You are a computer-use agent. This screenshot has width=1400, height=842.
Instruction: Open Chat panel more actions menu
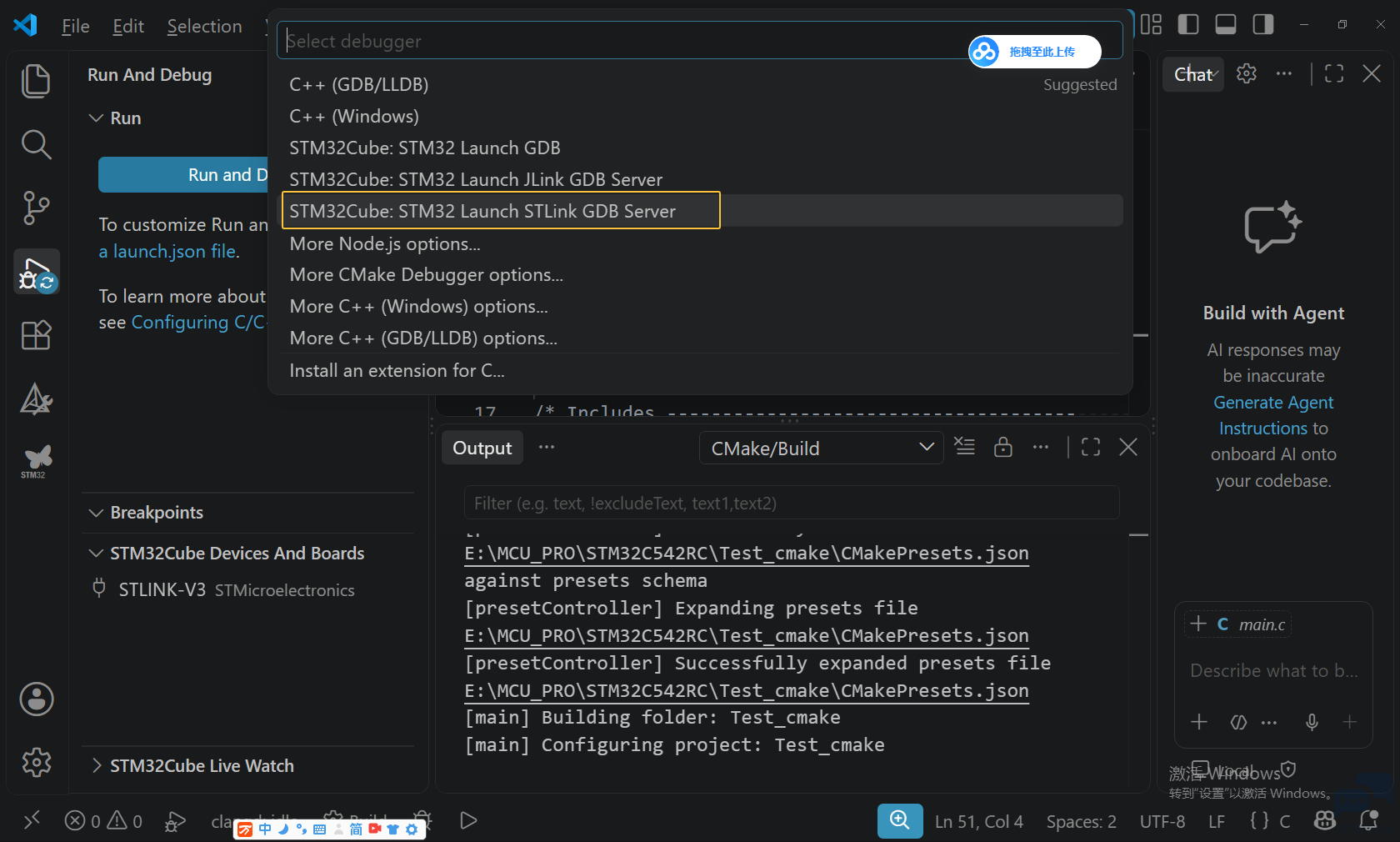point(1284,74)
